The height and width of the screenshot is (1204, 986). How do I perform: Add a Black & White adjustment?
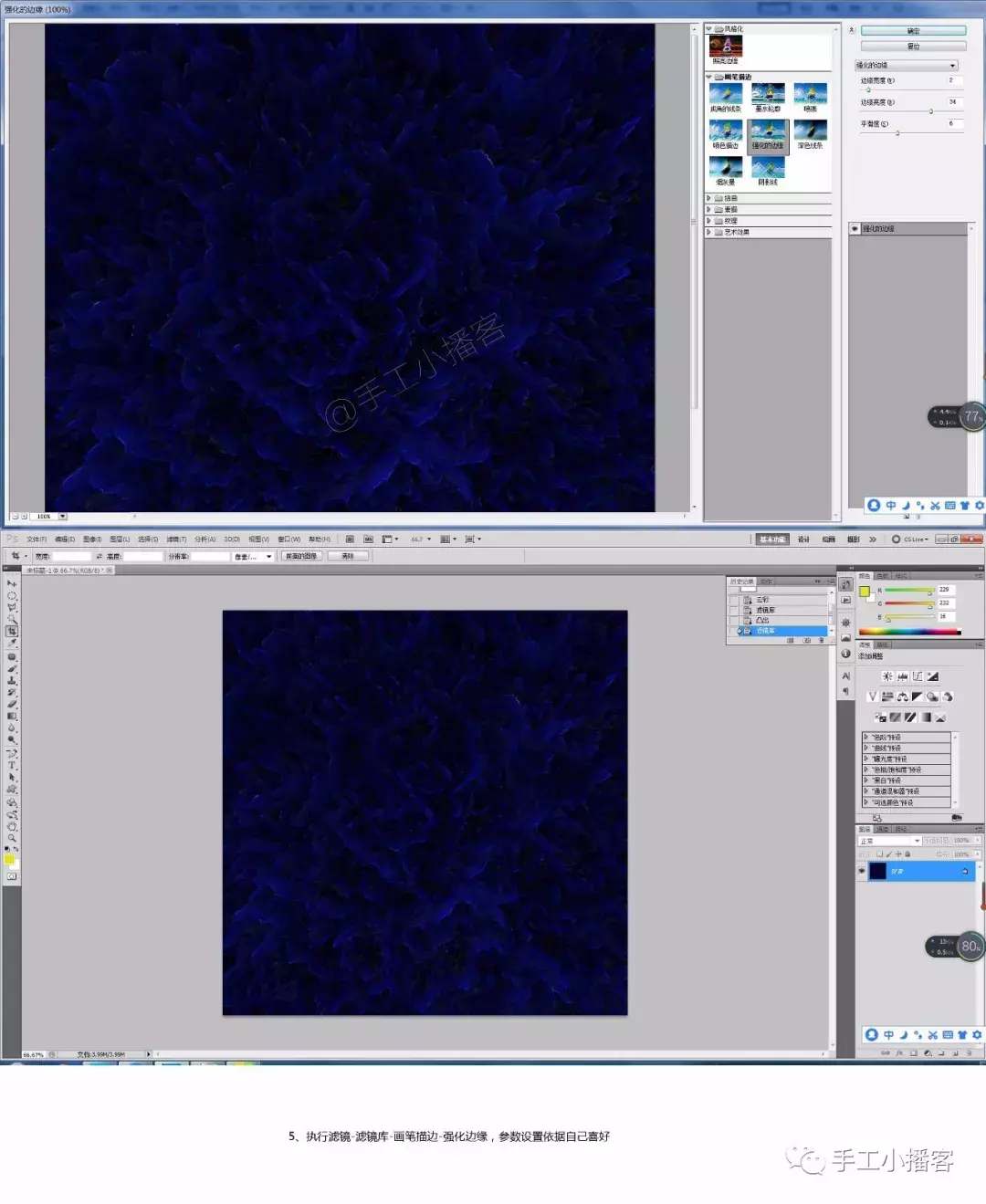918,696
